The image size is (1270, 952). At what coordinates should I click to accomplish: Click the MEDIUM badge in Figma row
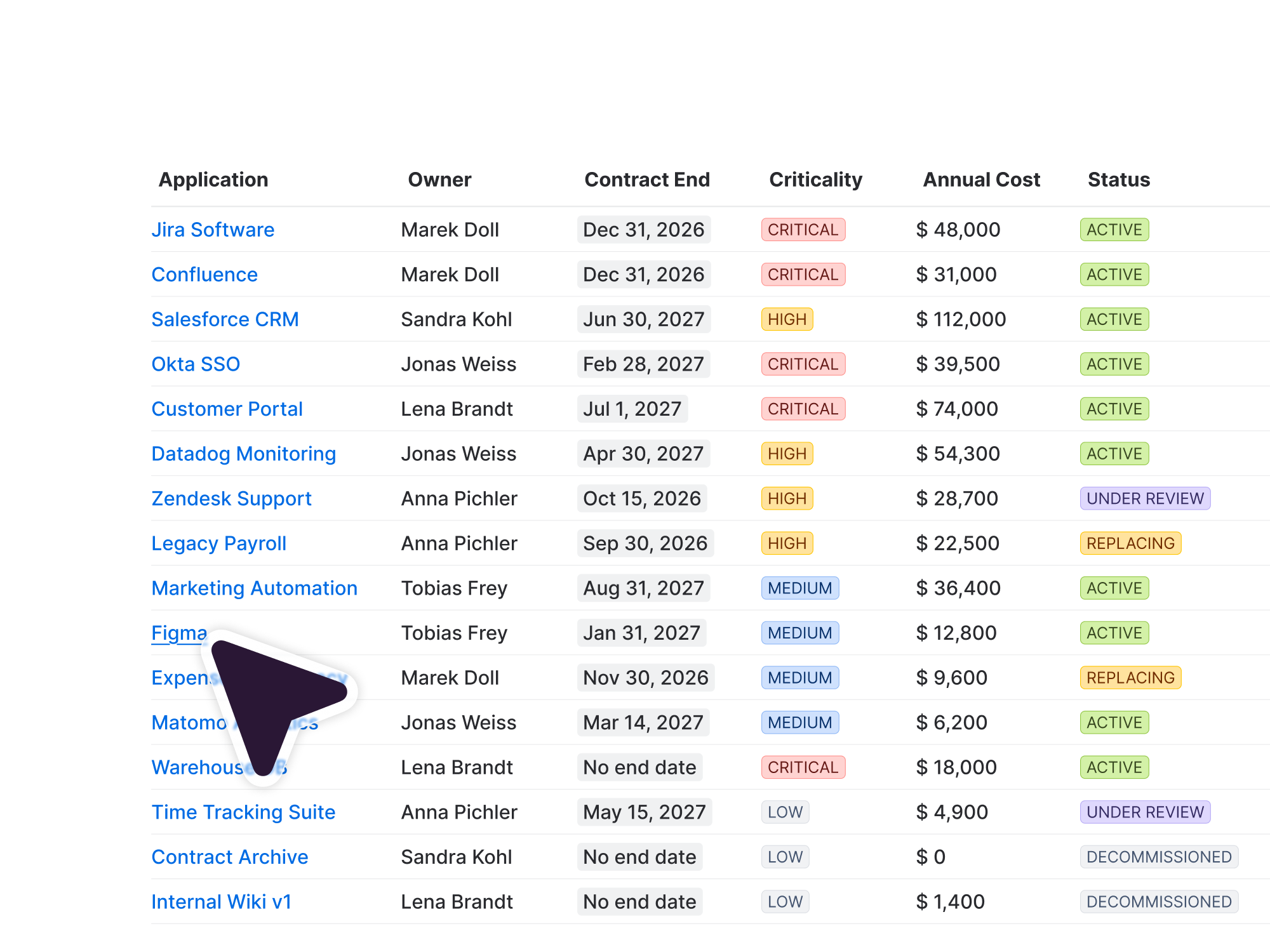coord(800,633)
